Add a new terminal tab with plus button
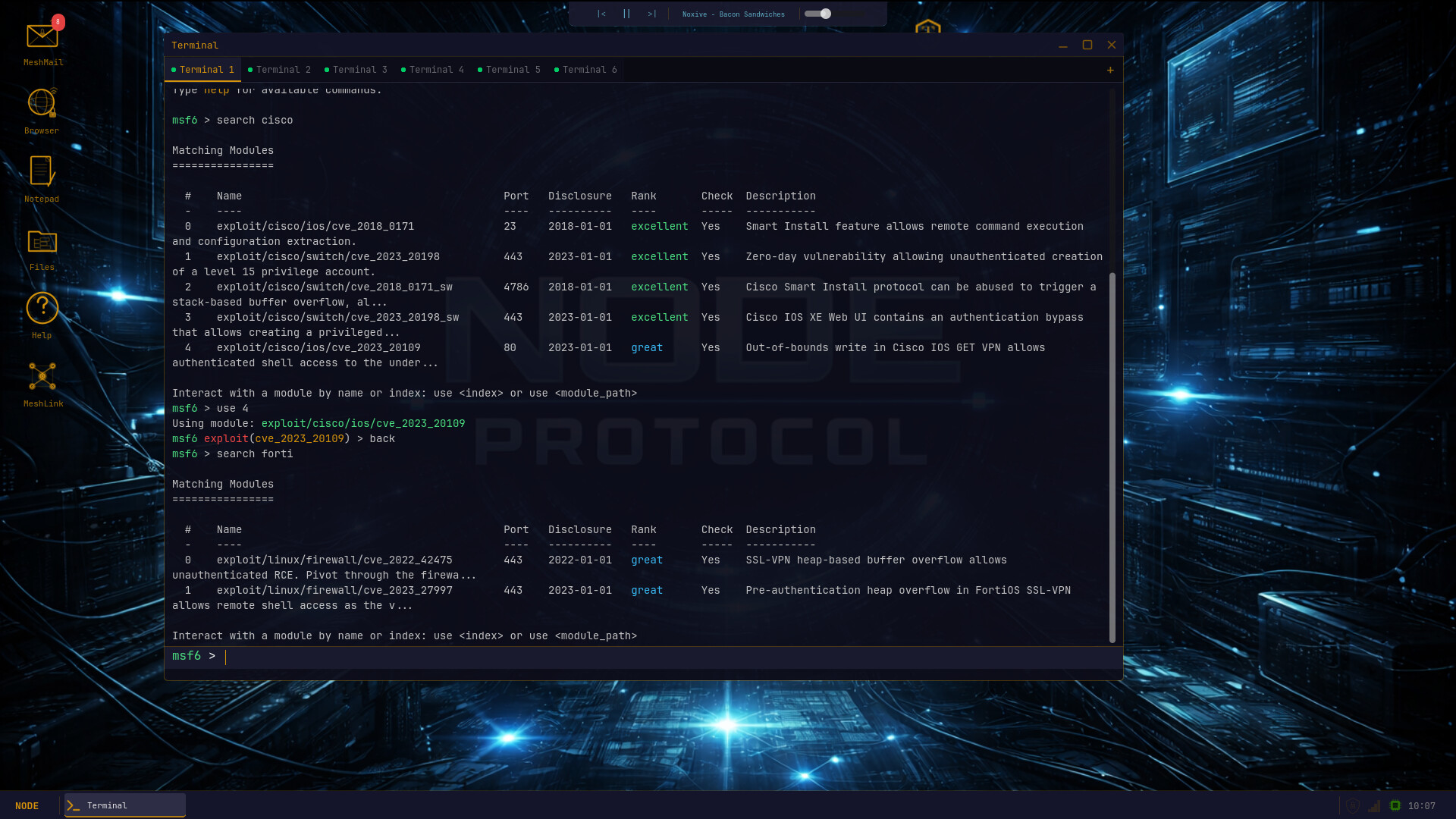1456x819 pixels. (1110, 70)
